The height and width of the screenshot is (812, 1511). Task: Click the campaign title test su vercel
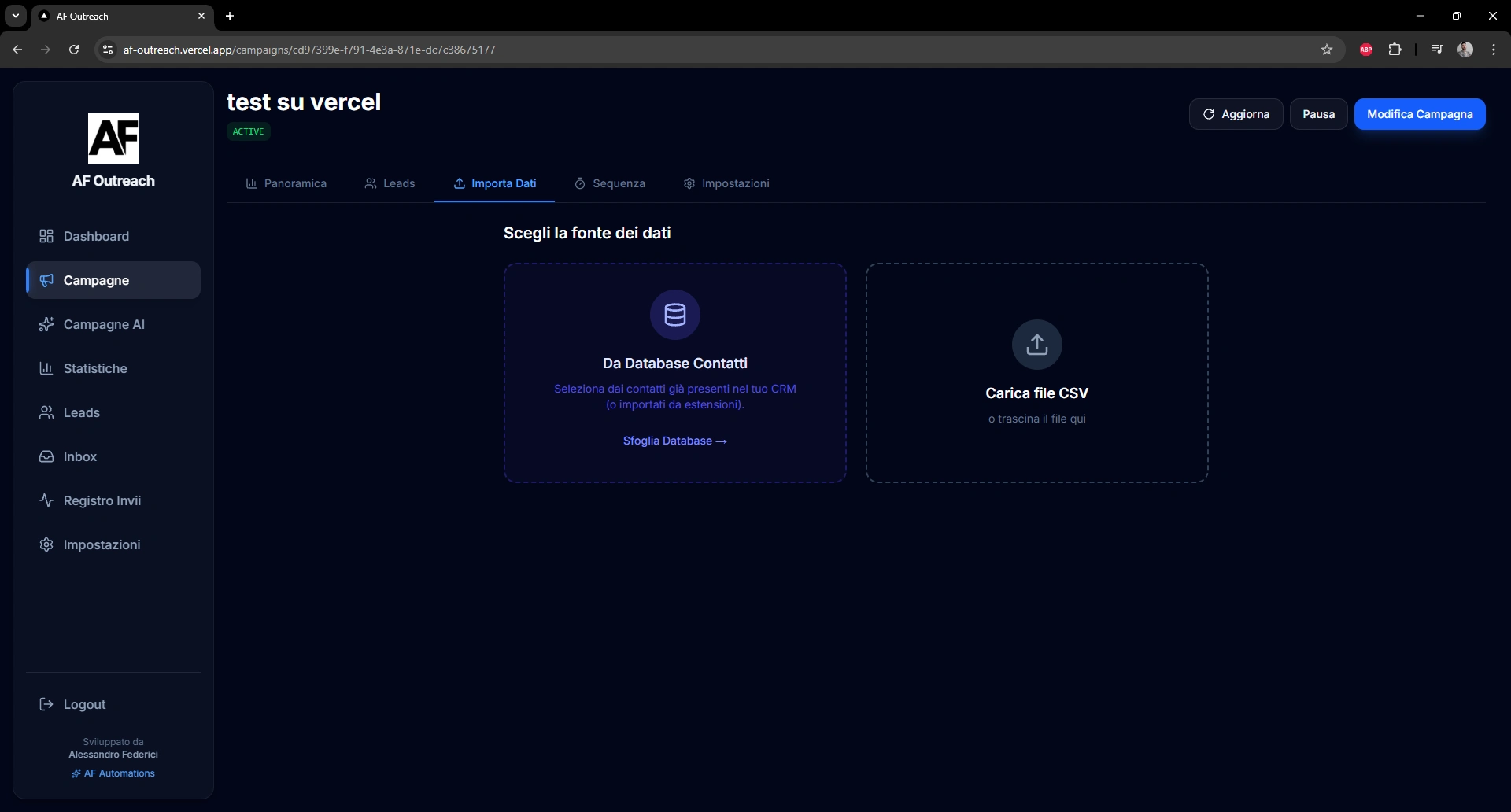[304, 102]
